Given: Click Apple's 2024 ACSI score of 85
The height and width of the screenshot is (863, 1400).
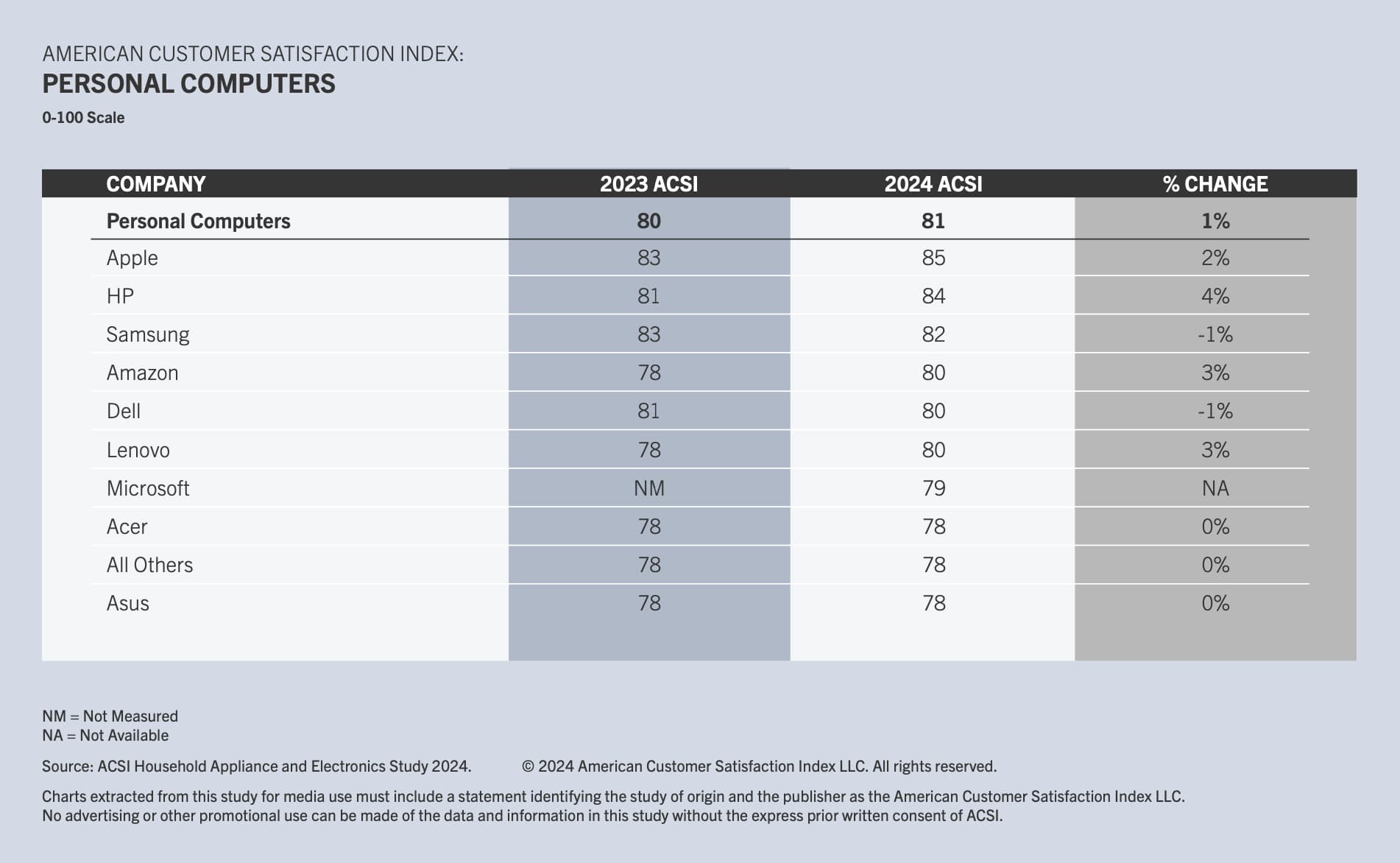Looking at the screenshot, I should 933,258.
